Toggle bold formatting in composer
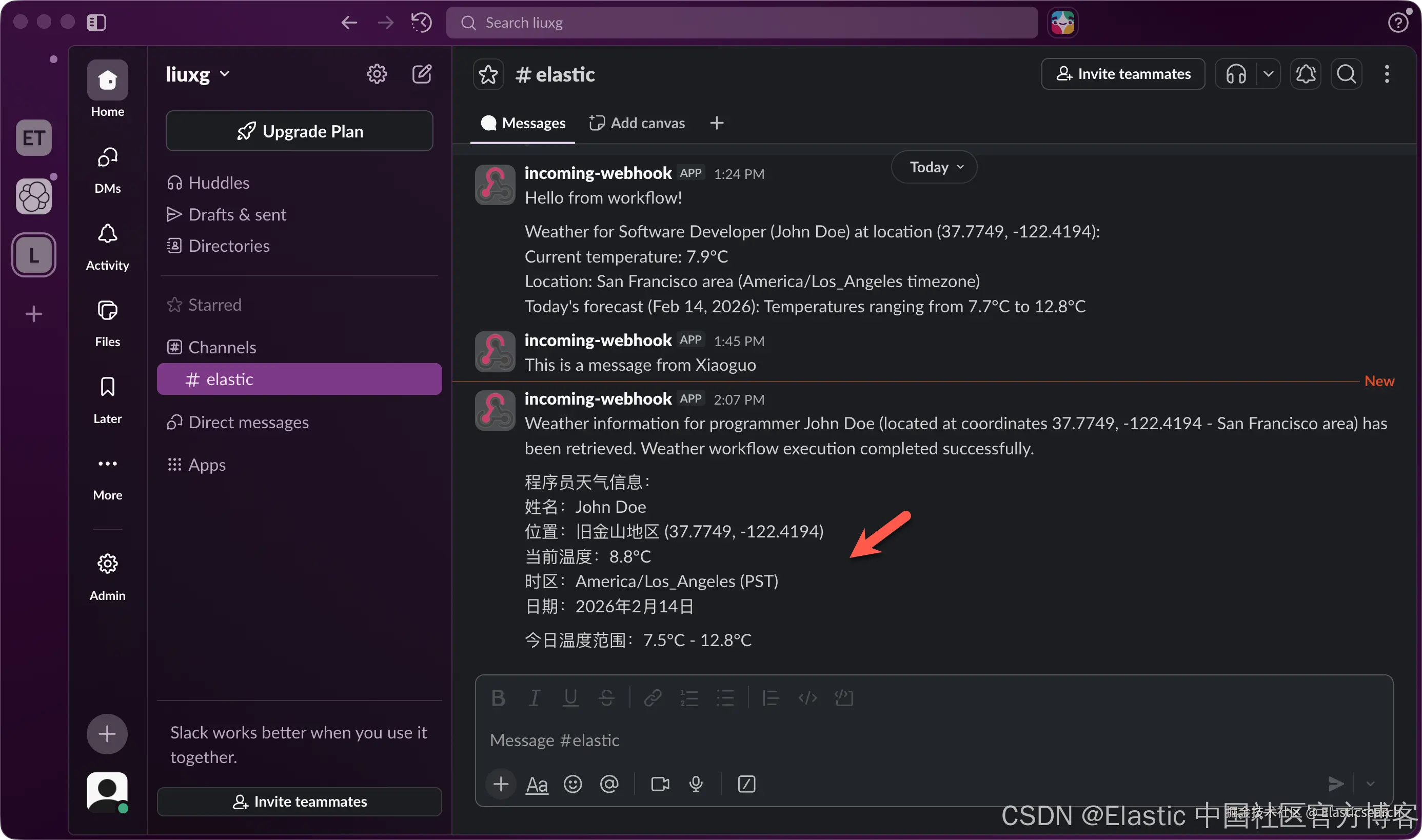The width and height of the screenshot is (1422, 840). coord(498,698)
